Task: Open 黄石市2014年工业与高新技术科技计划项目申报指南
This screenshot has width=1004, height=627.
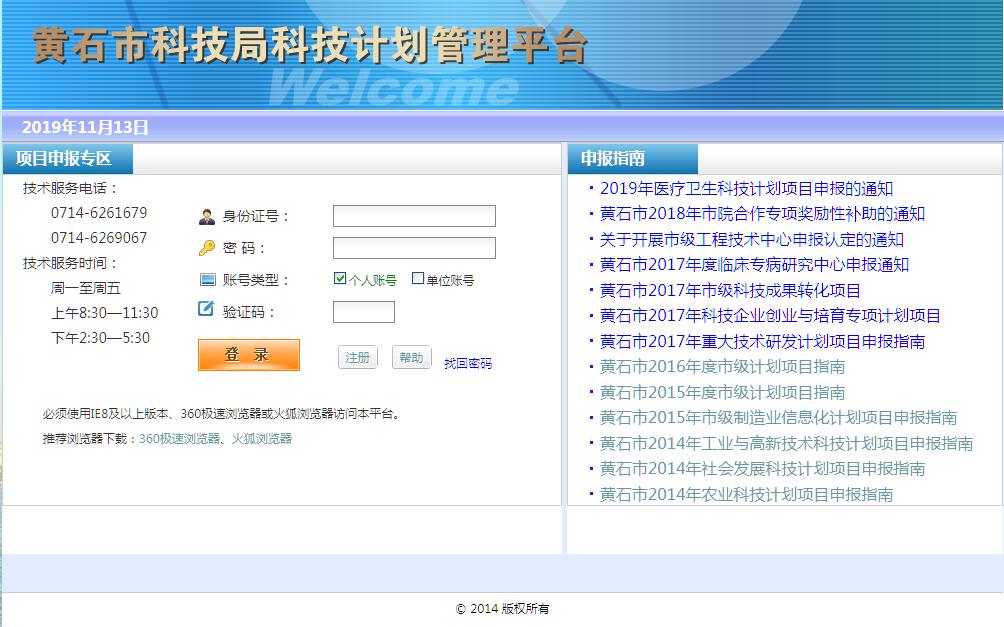Action: click(786, 443)
